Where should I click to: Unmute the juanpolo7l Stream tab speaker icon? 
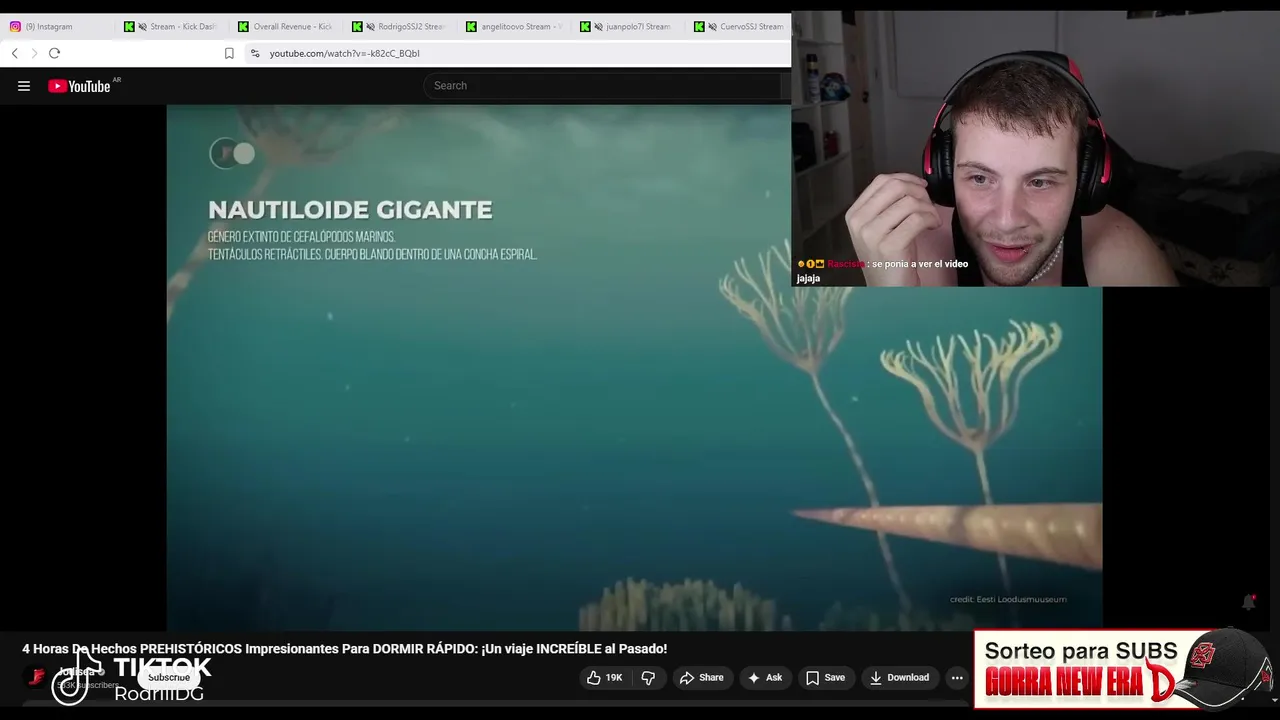coord(598,27)
